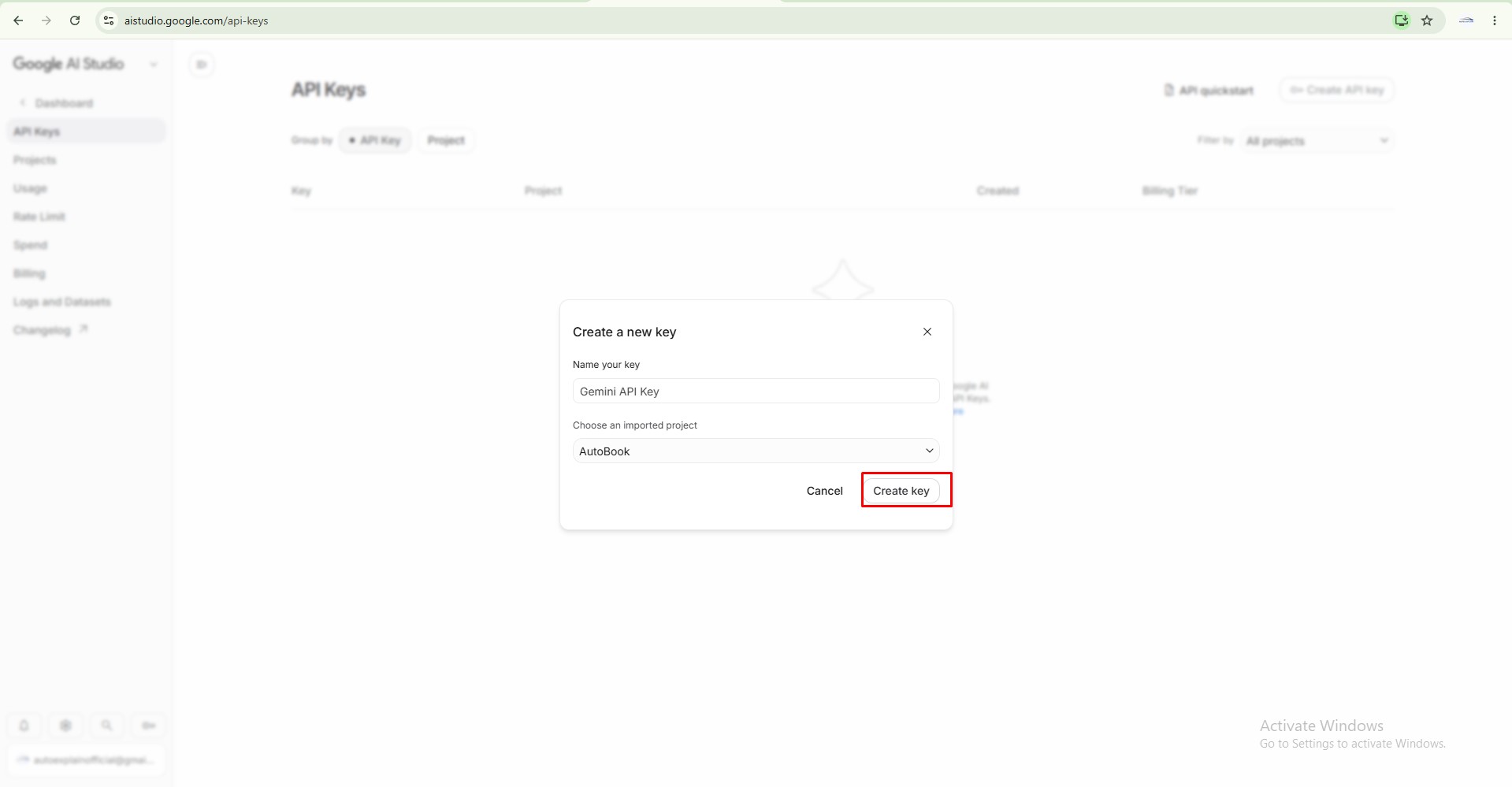Go forward in the browser

coord(46,20)
